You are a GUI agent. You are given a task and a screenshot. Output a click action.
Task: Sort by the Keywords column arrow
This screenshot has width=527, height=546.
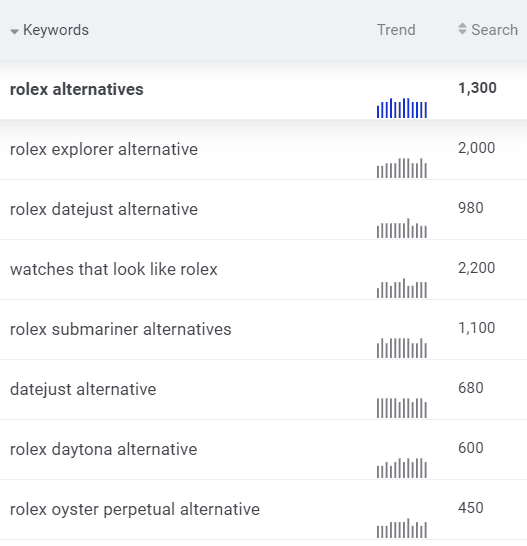(14, 32)
